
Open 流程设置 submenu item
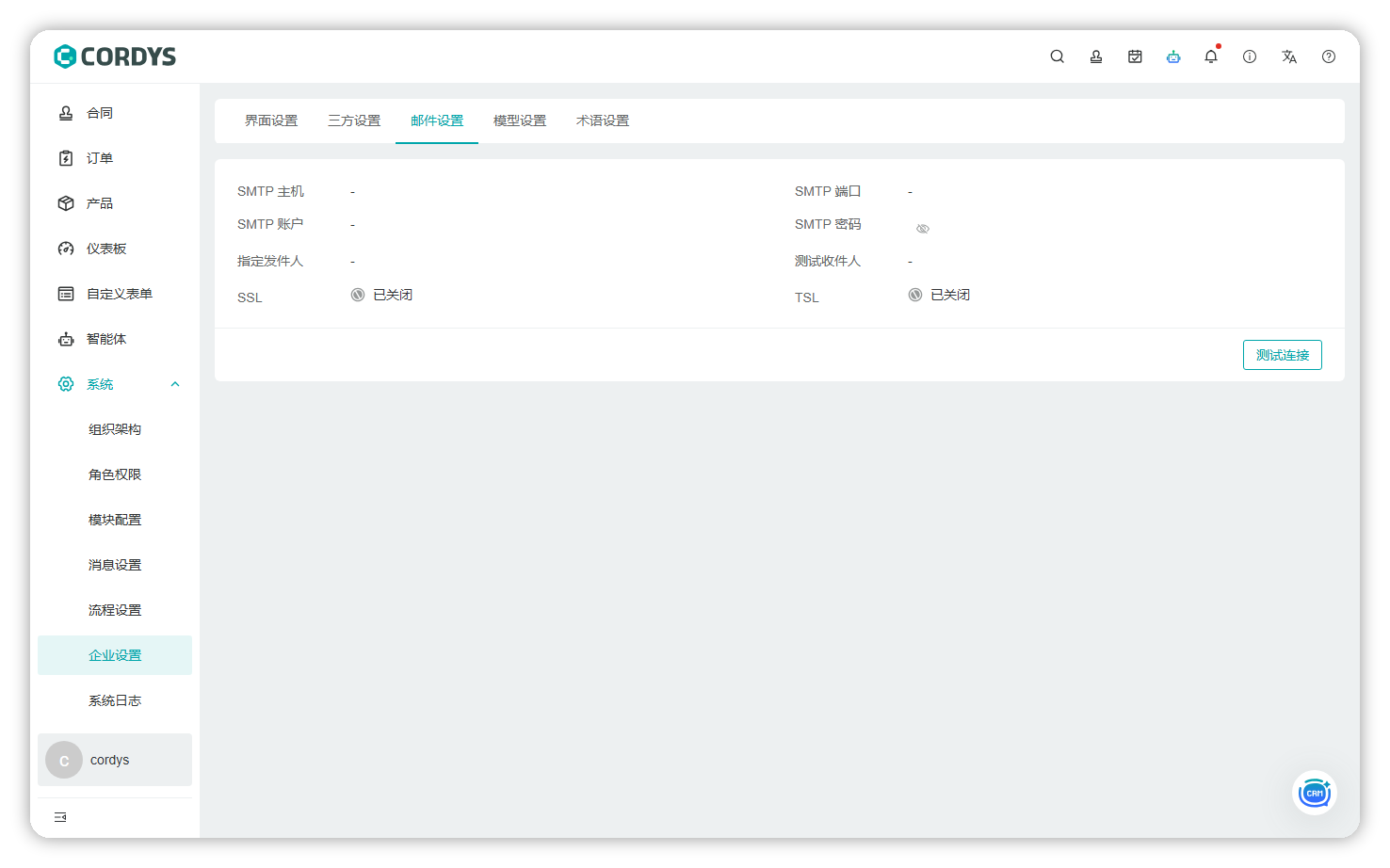pyautogui.click(x=115, y=610)
